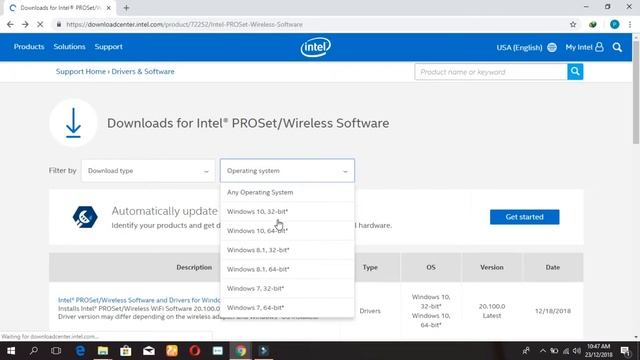Open taskbar search magnifier
Screen dimensions: 640x360
(34, 351)
